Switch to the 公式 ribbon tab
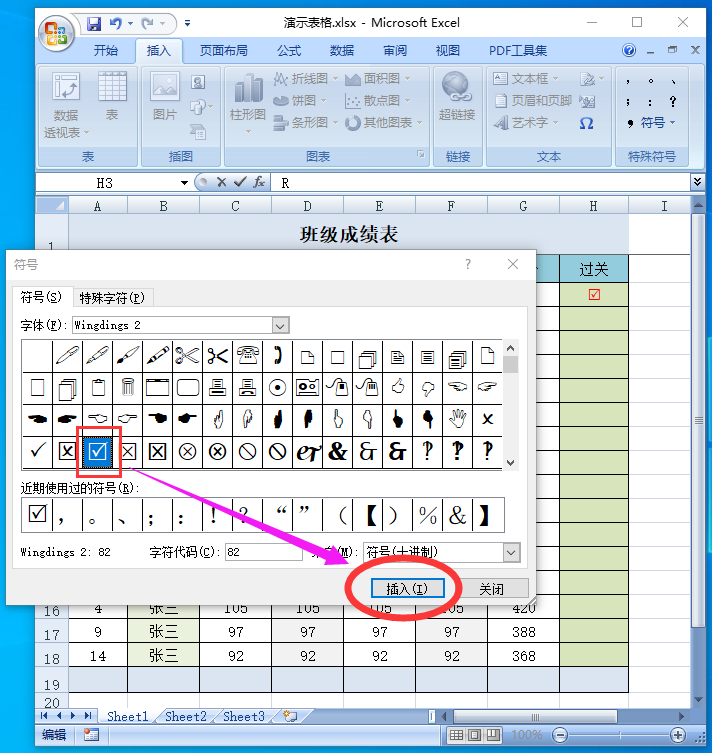 pos(289,50)
